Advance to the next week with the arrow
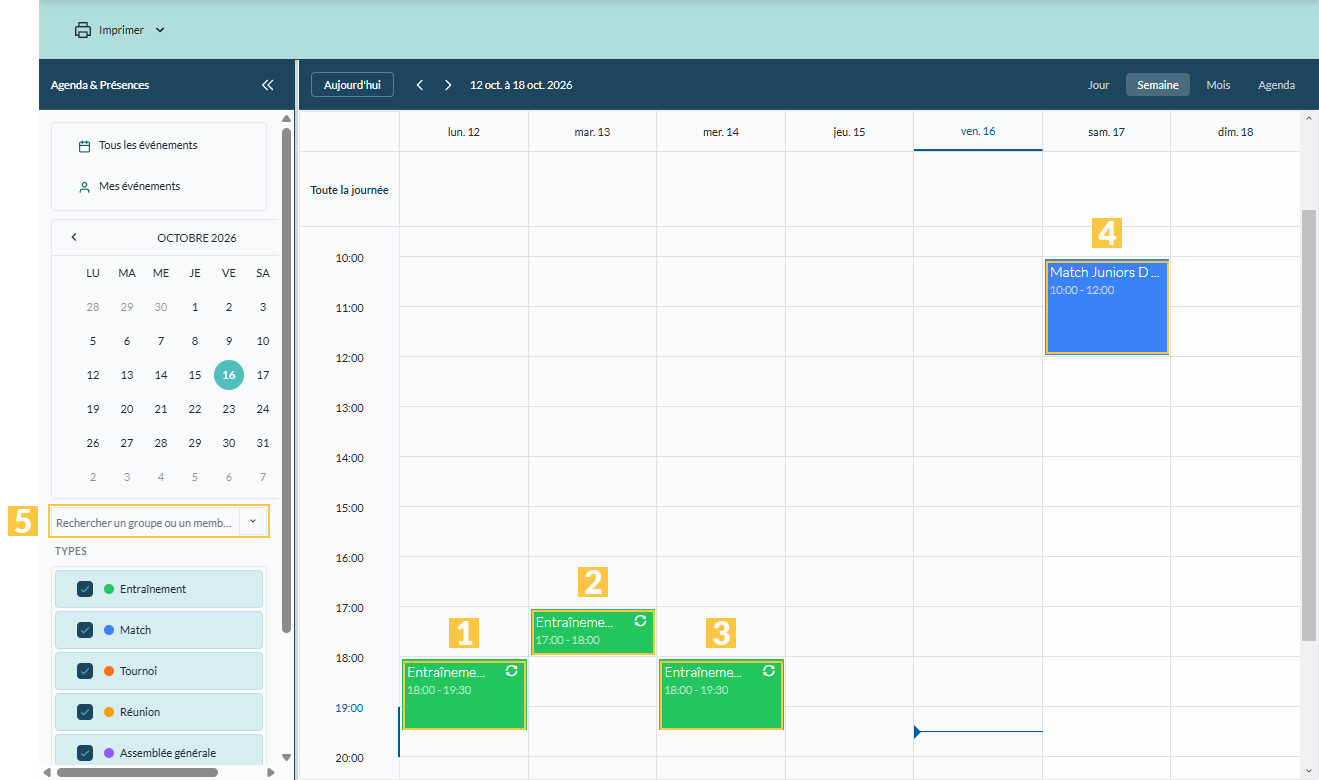The width and height of the screenshot is (1319, 780). point(448,85)
